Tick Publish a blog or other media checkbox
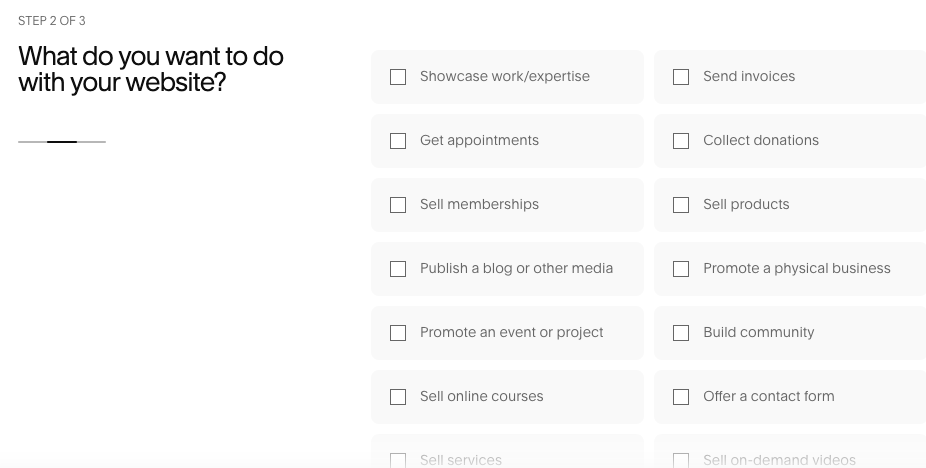Viewport: 926px width, 468px height. (398, 269)
